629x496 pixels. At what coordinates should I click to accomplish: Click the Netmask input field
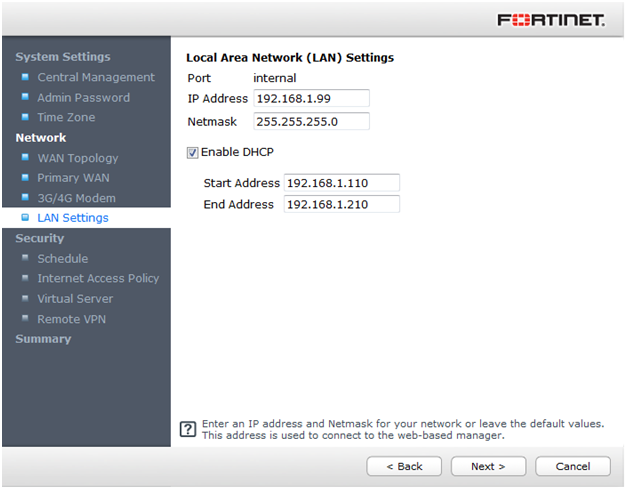pos(311,121)
